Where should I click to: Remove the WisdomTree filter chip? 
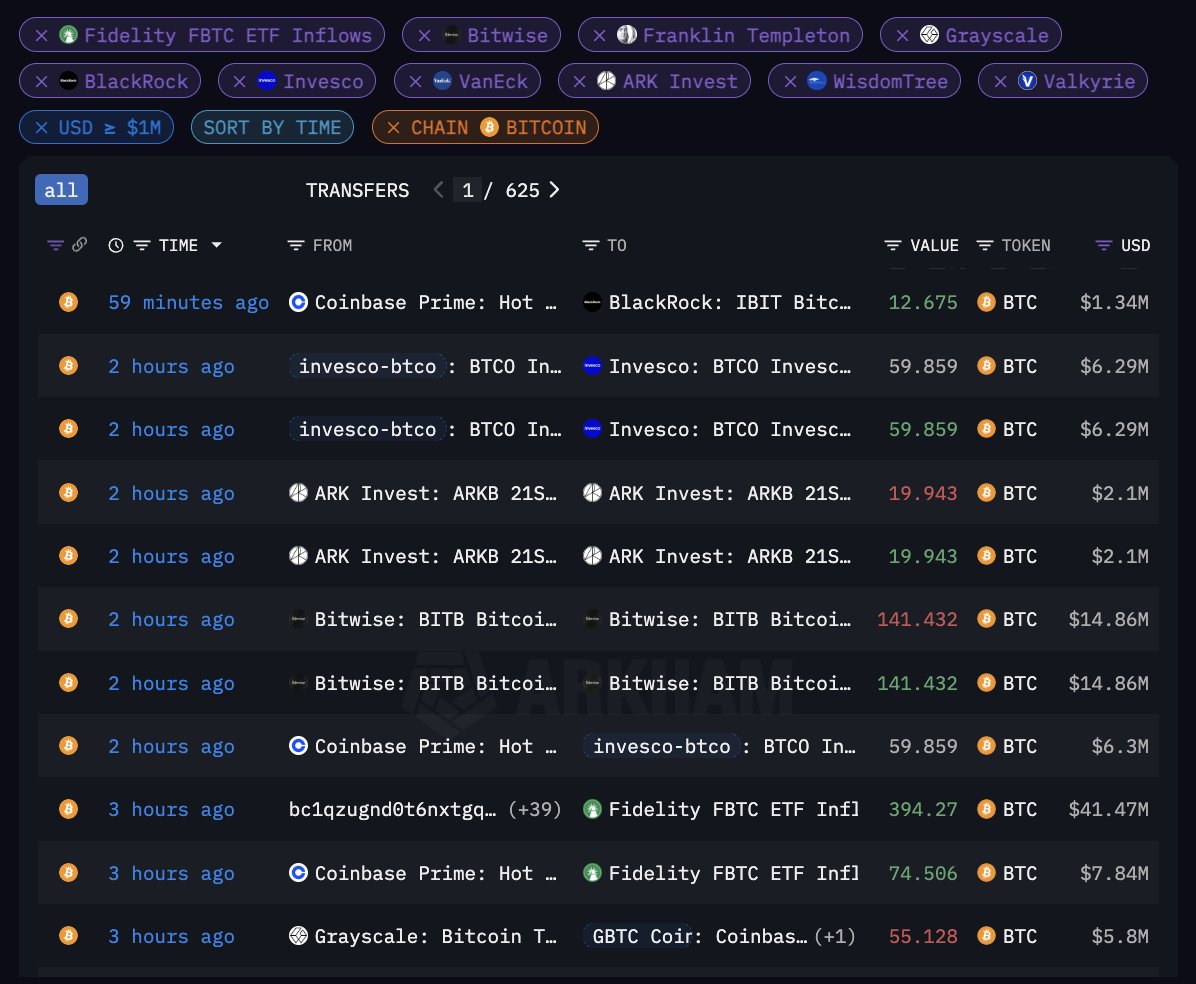pos(790,82)
